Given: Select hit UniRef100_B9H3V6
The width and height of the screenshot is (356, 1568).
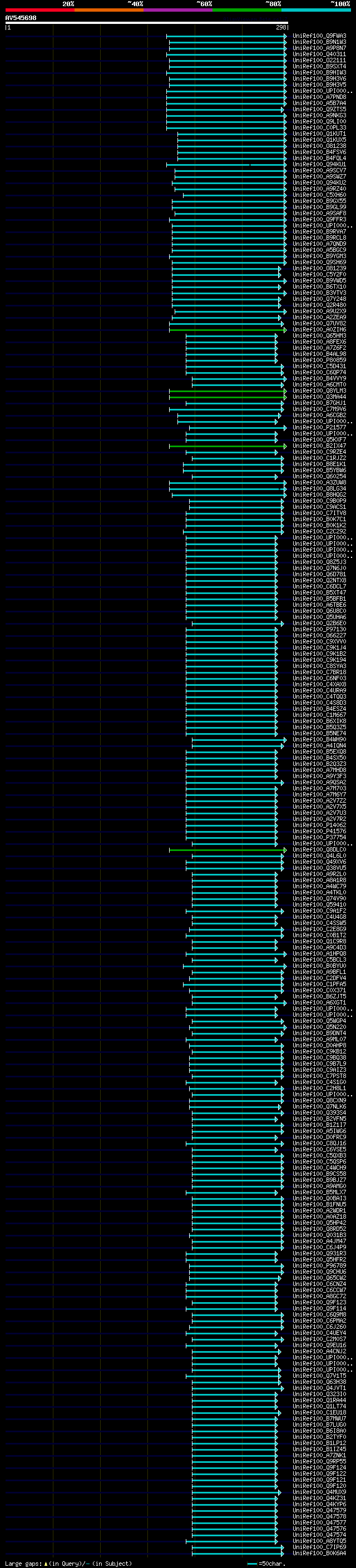Looking at the screenshot, I should pyautogui.click(x=319, y=78).
